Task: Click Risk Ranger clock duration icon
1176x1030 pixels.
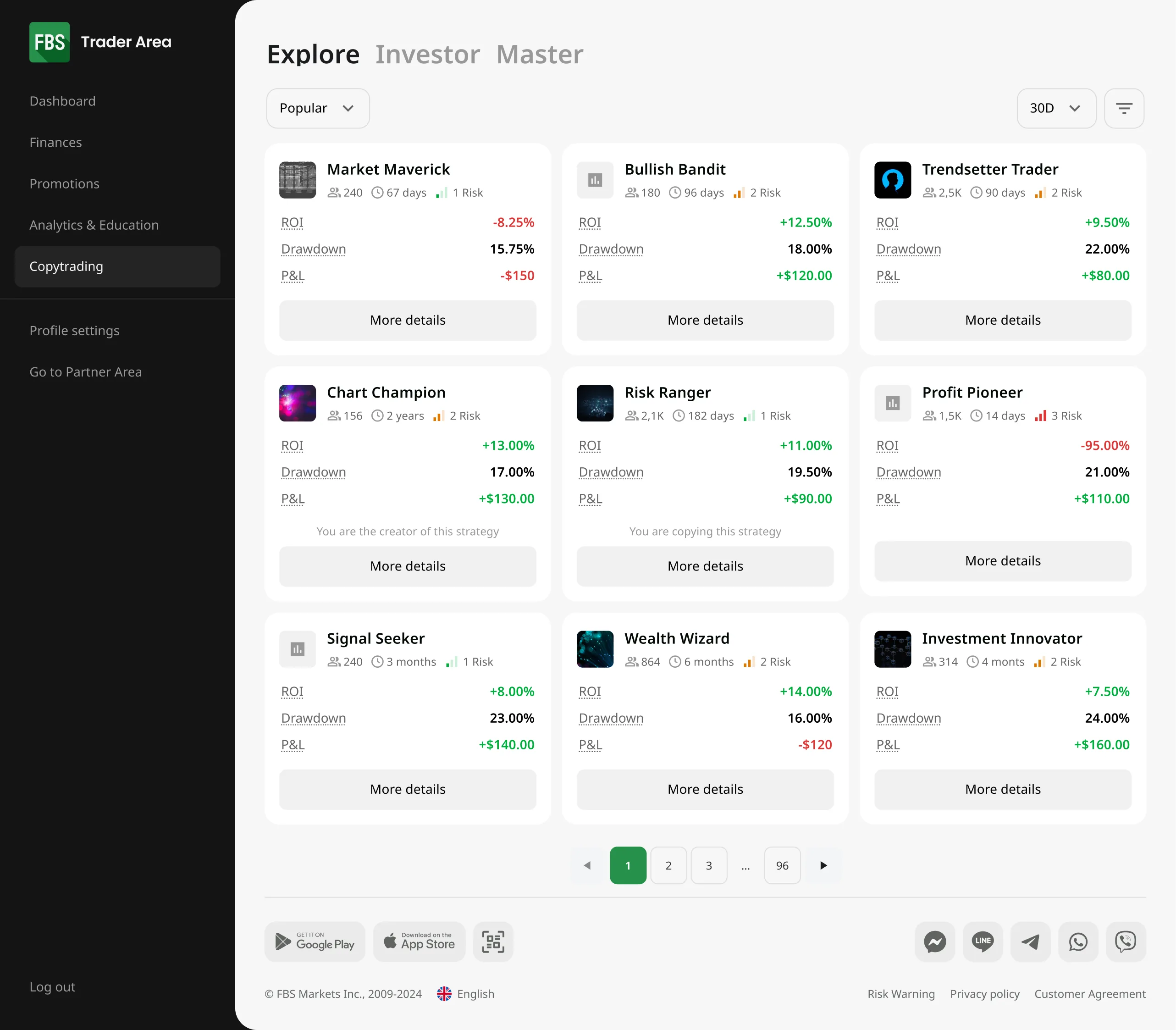Action: [x=679, y=415]
